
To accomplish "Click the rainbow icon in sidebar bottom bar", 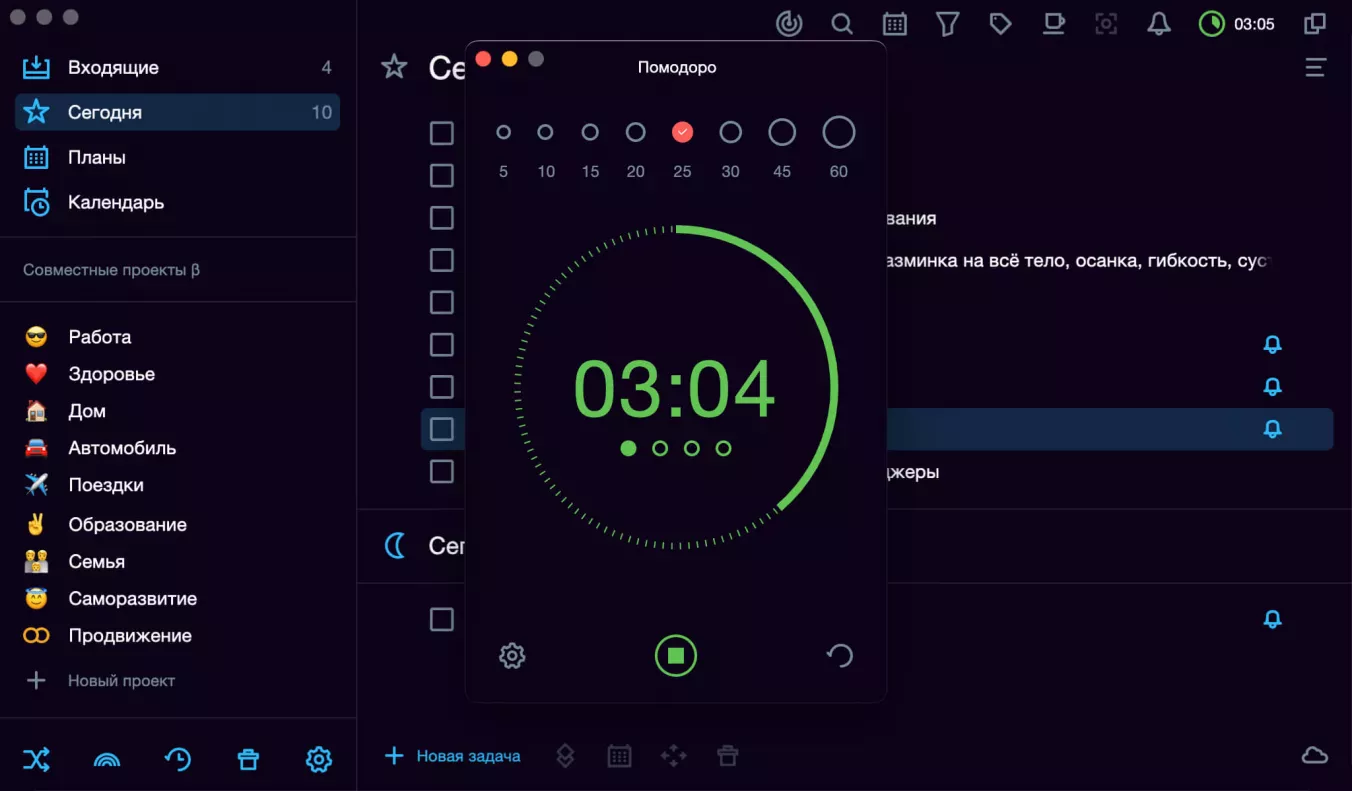I will (x=107, y=760).
